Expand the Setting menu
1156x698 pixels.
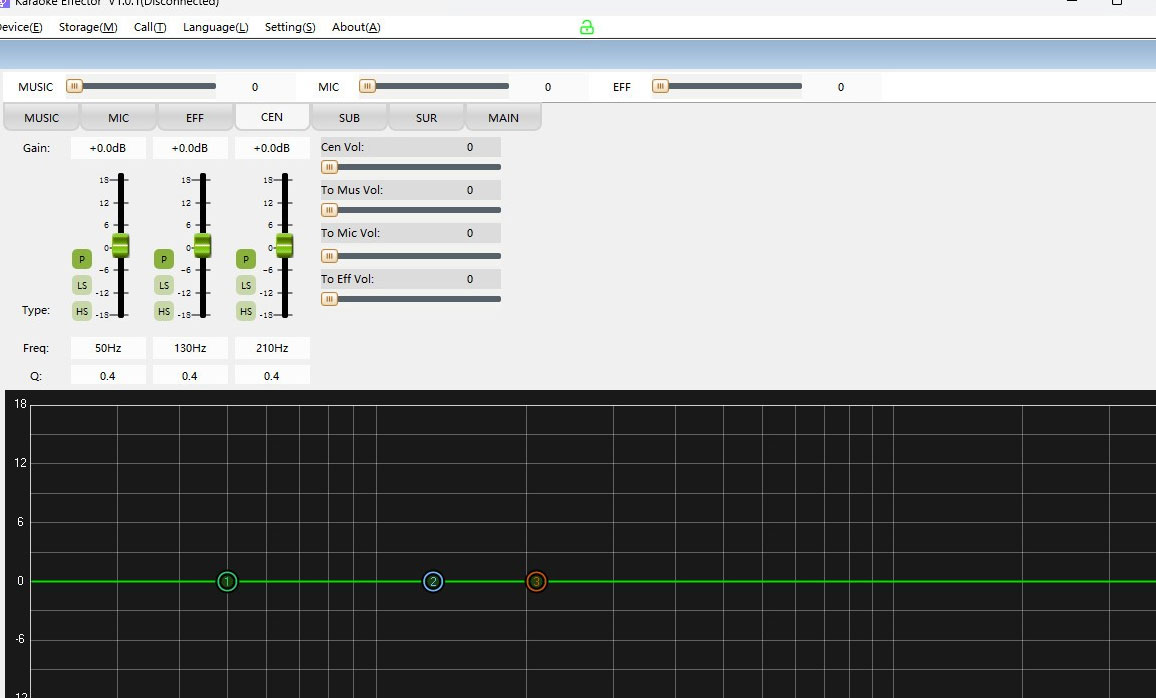tap(289, 27)
